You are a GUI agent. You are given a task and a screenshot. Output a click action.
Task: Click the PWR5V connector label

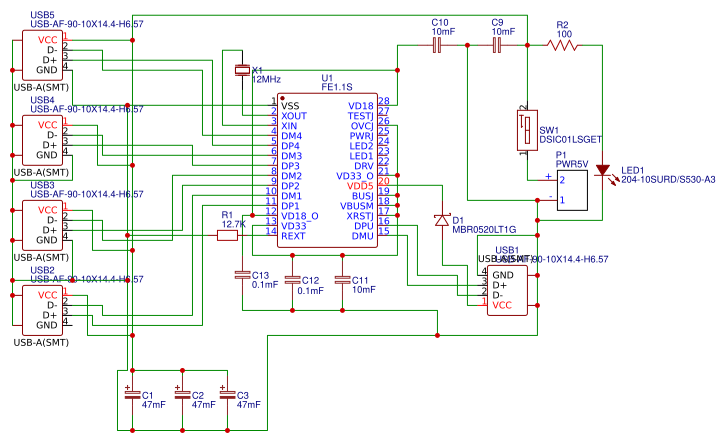pos(572,164)
